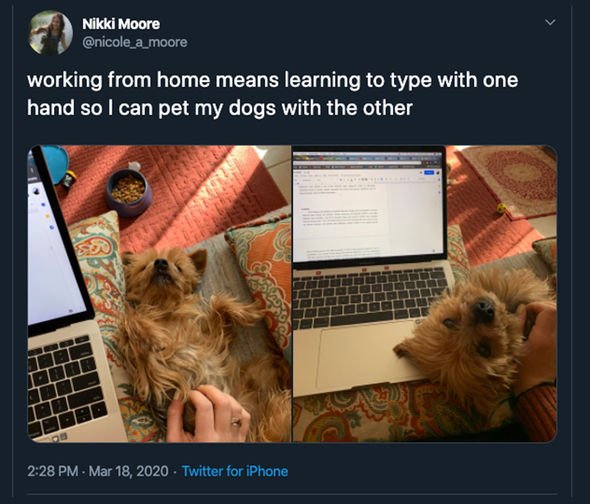Screen dimensions: 590x504
Task: Click the 2:28 PM timestamp
Action: coord(53,471)
